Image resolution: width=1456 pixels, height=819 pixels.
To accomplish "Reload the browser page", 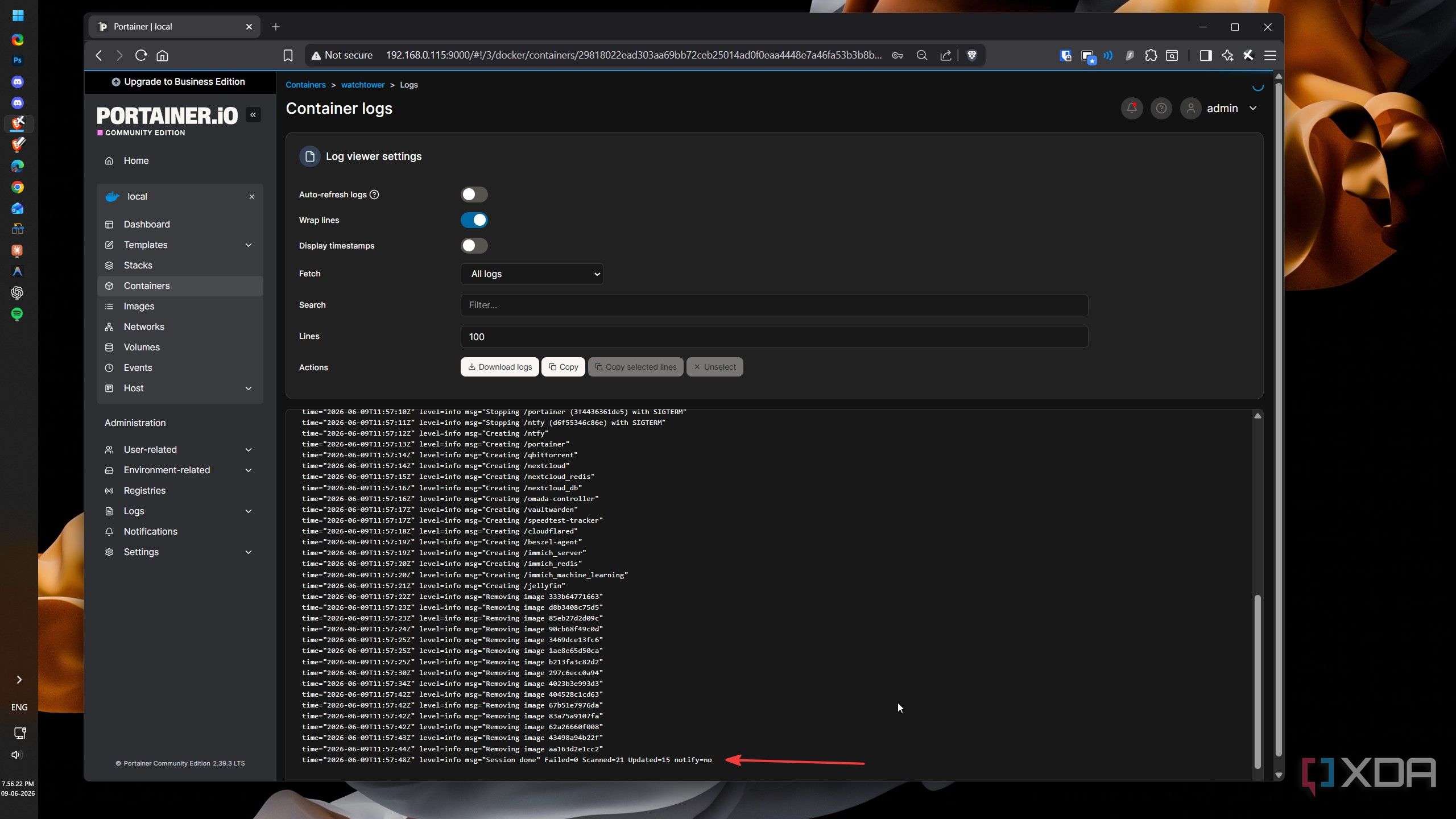I will coord(141,55).
